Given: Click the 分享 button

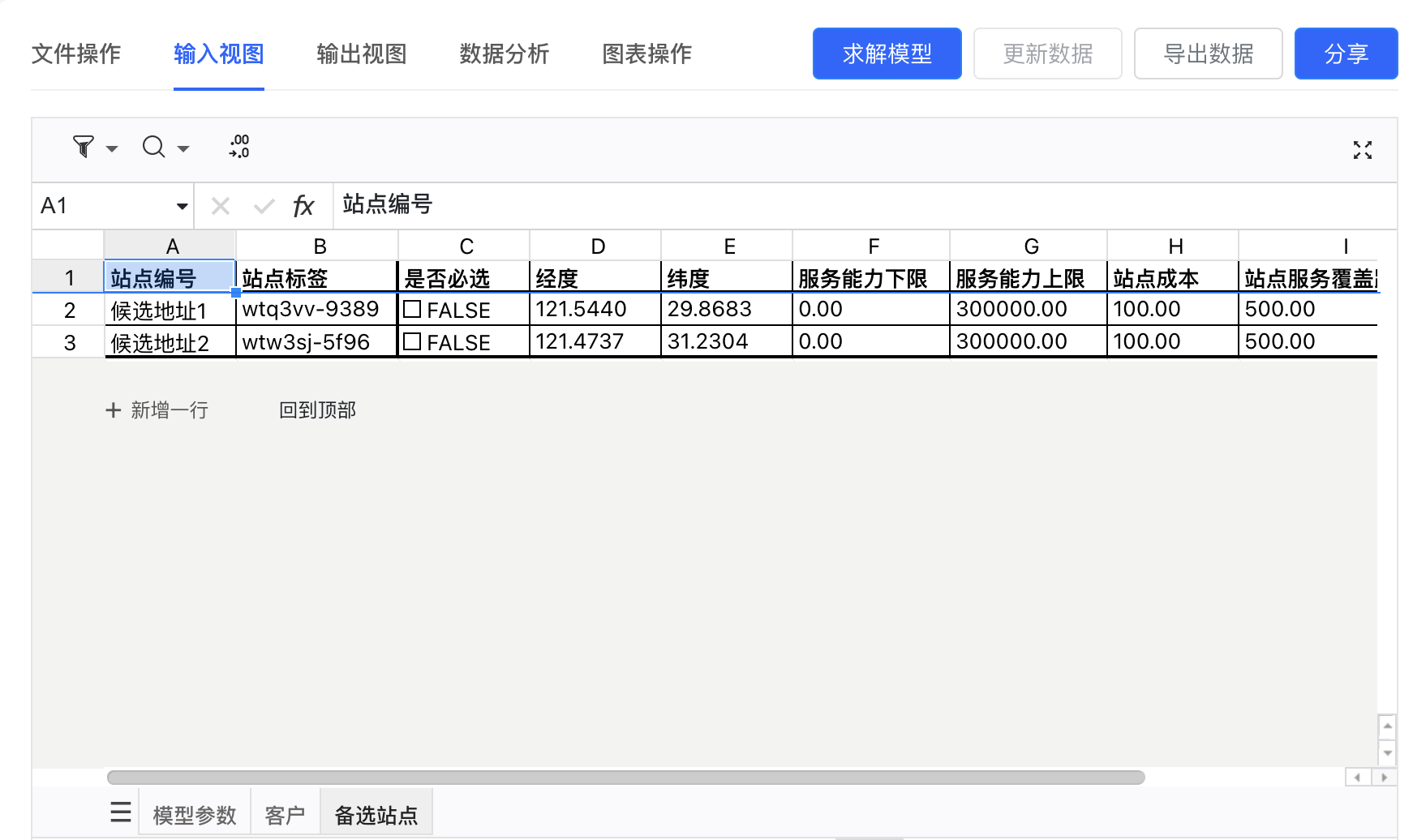Looking at the screenshot, I should [1346, 54].
